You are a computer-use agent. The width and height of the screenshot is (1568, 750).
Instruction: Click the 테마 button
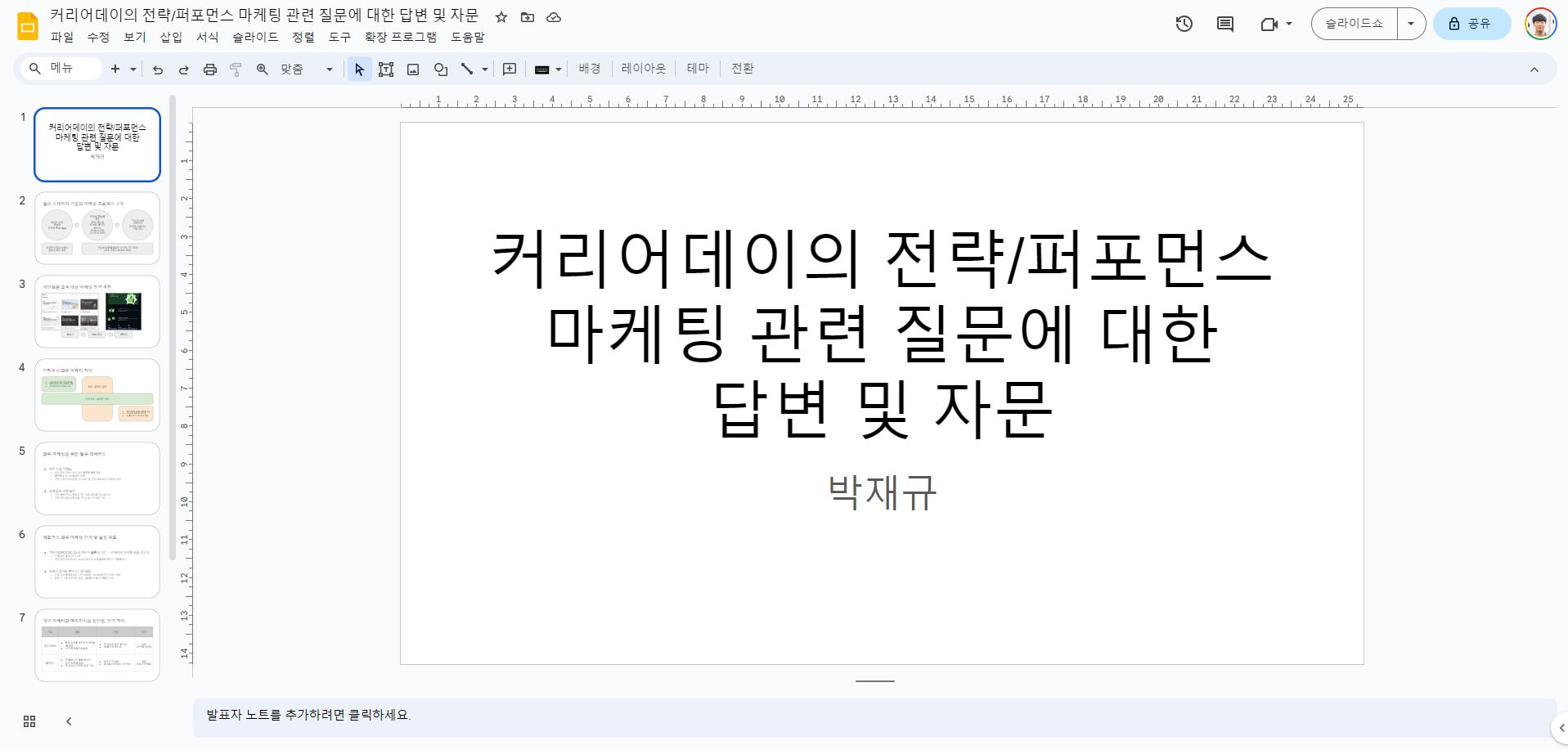pos(698,70)
